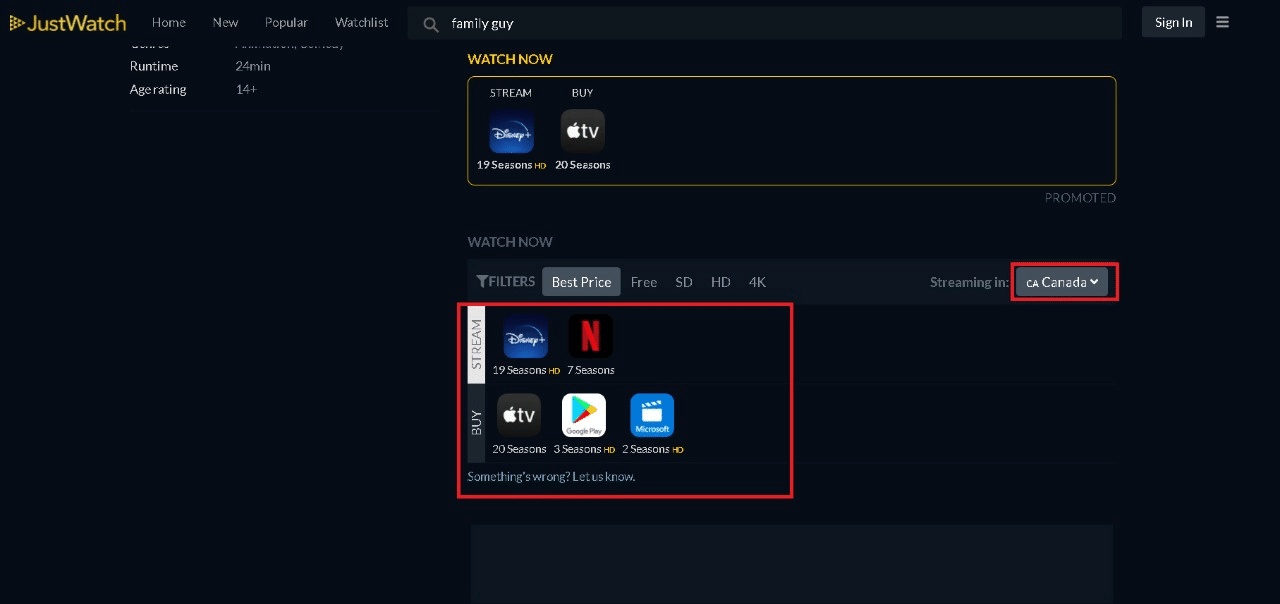Click the search magnifier icon
This screenshot has height=604, width=1280.
(x=431, y=23)
